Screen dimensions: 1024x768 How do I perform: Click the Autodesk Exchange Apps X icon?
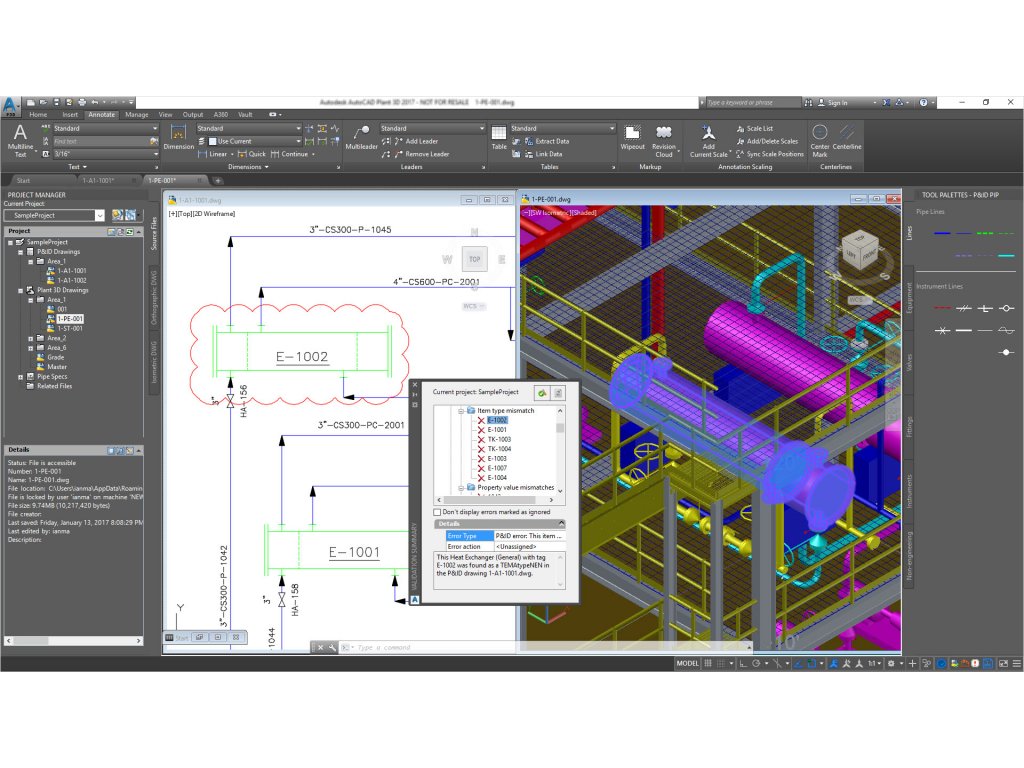[886, 103]
